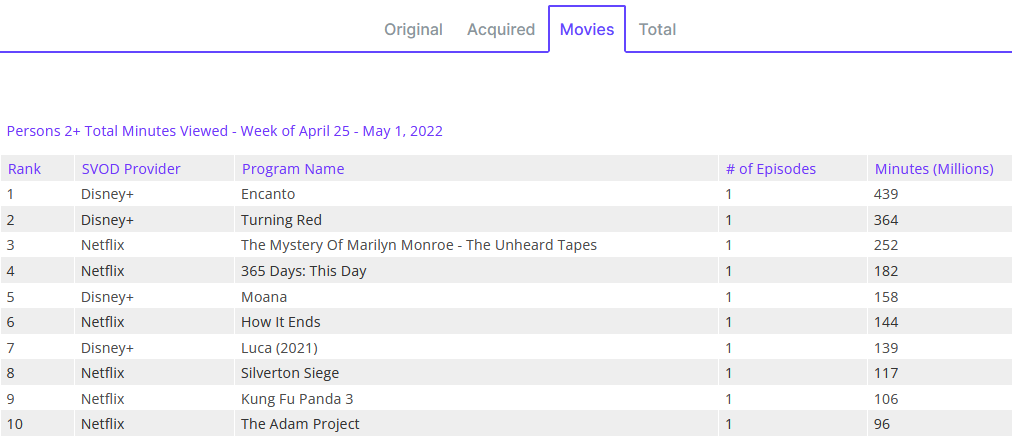Select the Silverton Siege row
Viewport: 1012px width, 441px height.
pos(290,373)
